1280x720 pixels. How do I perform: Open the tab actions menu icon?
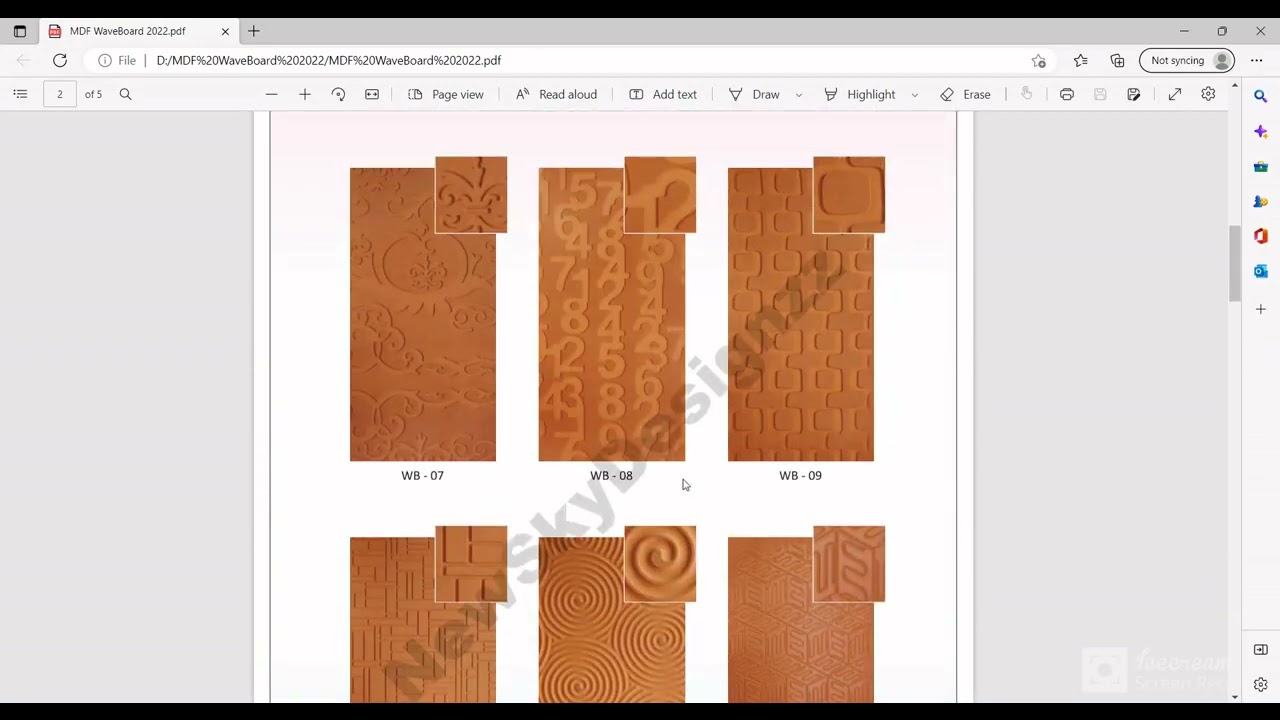pyautogui.click(x=19, y=31)
